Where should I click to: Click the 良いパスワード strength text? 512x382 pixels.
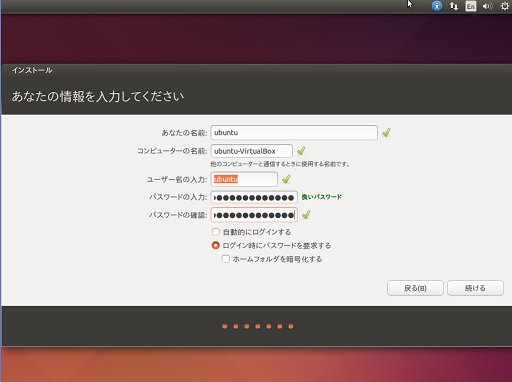point(322,197)
